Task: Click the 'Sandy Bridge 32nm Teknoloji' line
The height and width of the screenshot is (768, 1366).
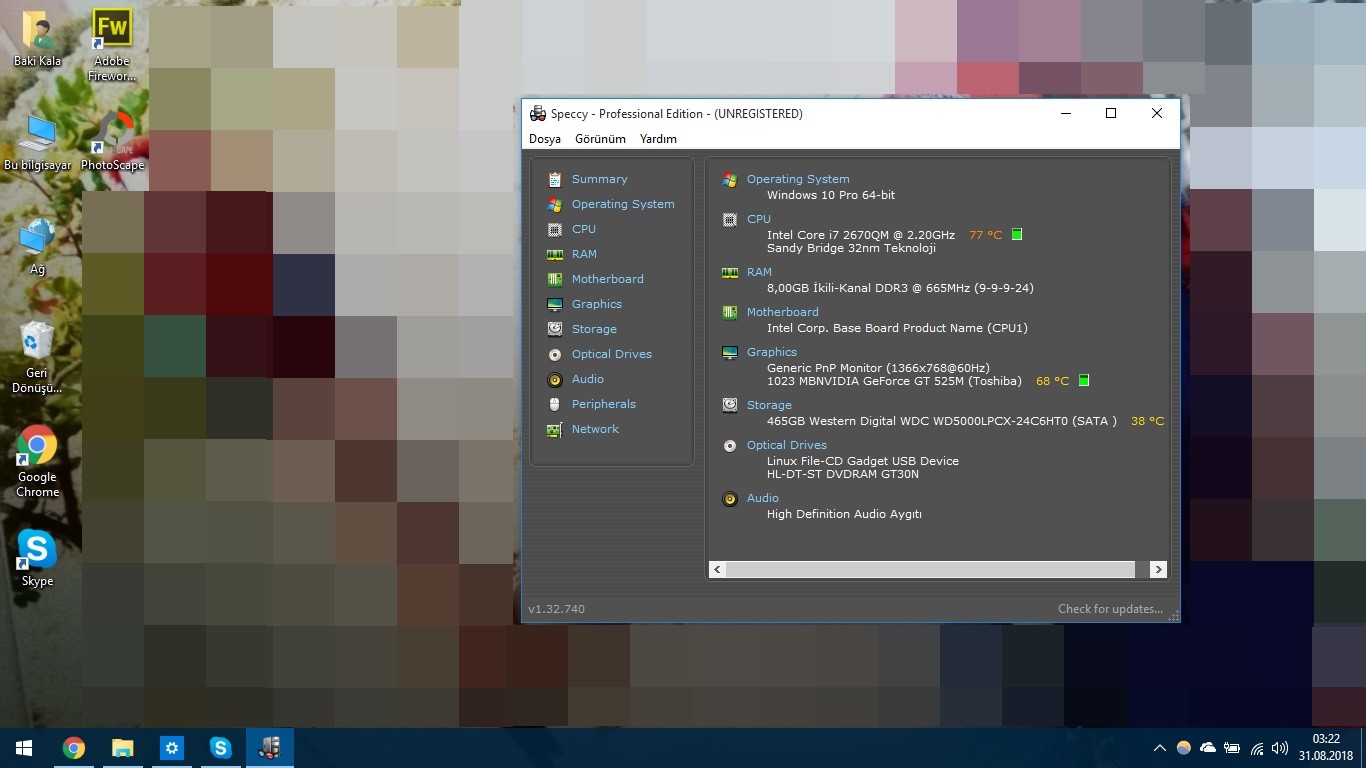Action: click(851, 248)
